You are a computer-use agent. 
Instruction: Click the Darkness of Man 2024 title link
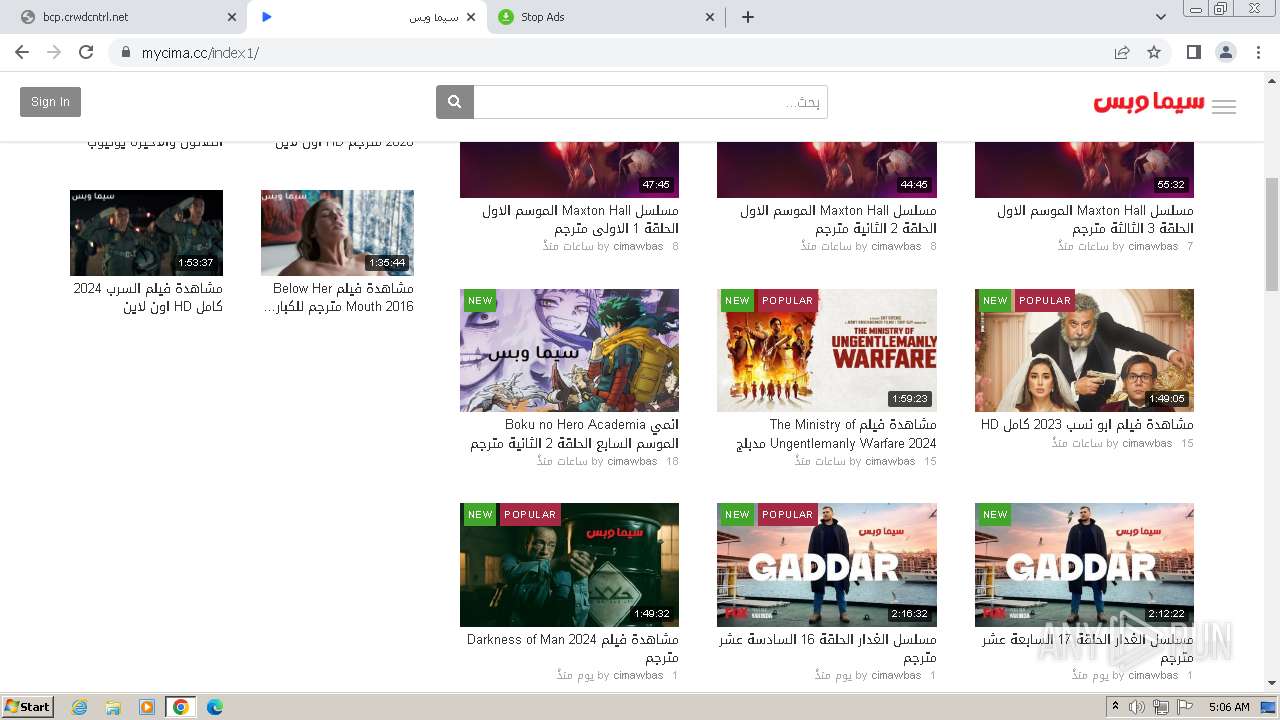[573, 649]
